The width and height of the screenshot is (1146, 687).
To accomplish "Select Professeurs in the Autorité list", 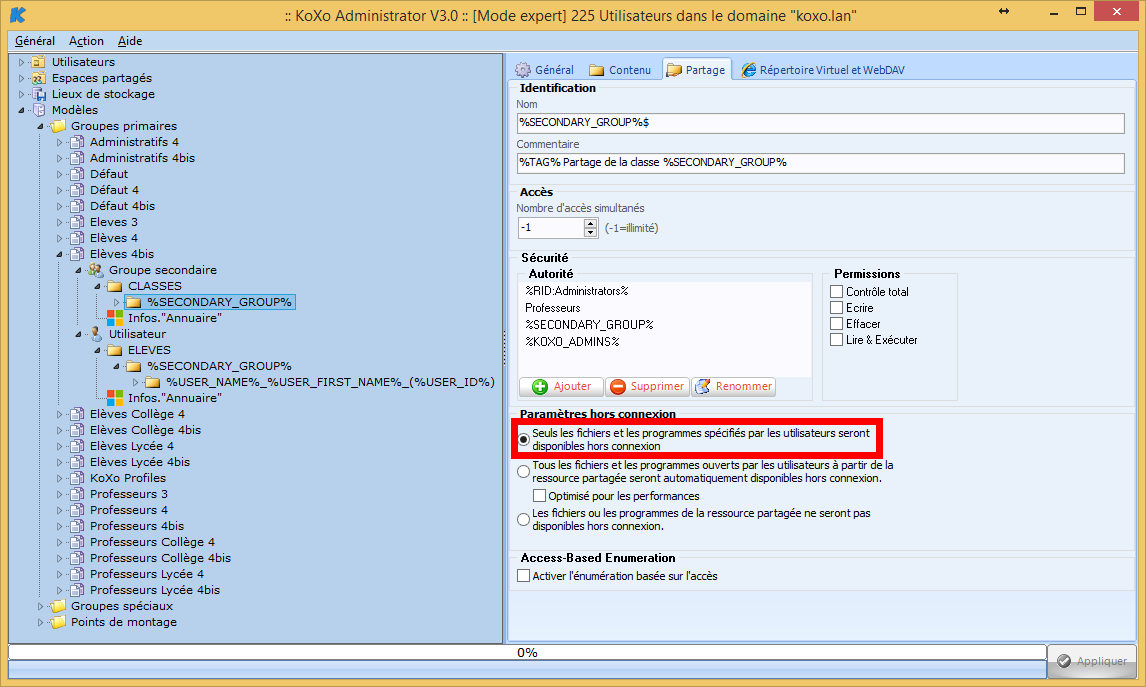I will tap(553, 308).
